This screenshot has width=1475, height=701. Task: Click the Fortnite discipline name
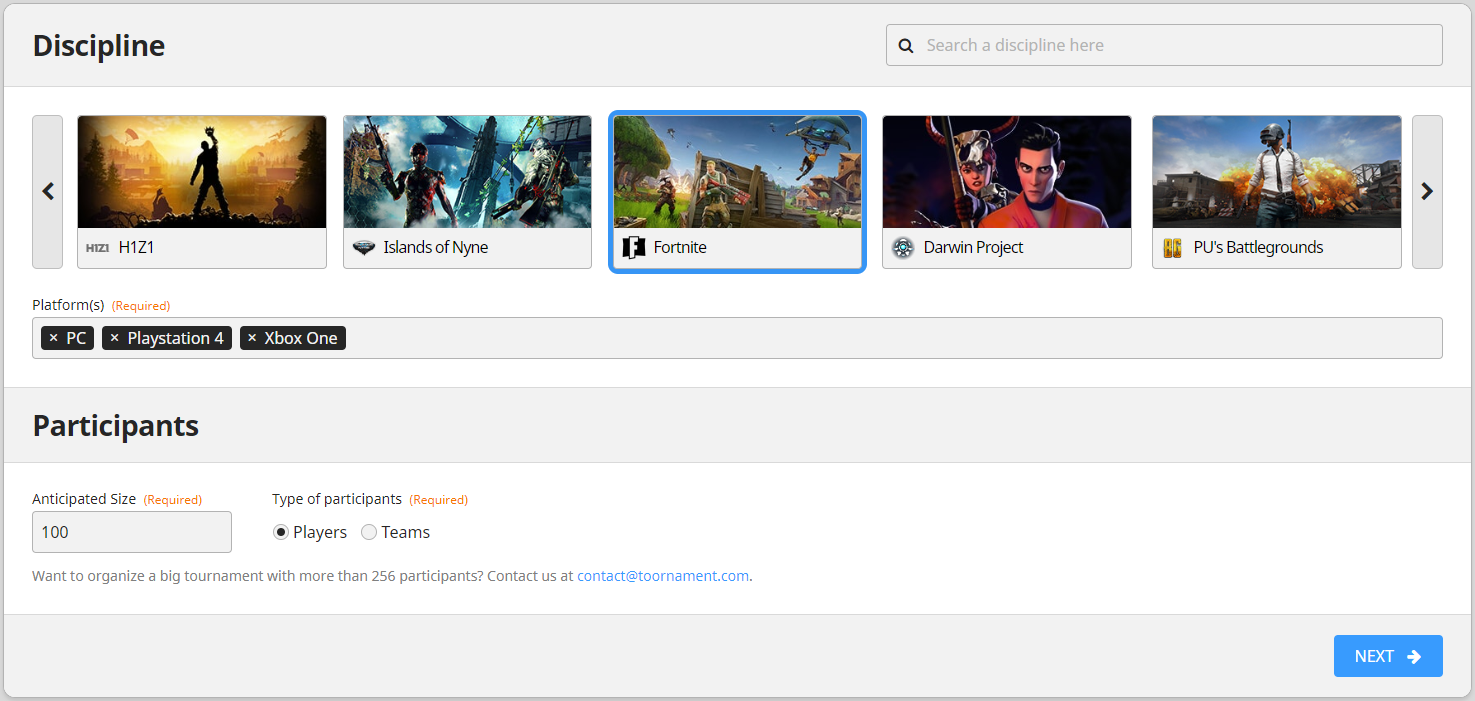click(x=680, y=248)
